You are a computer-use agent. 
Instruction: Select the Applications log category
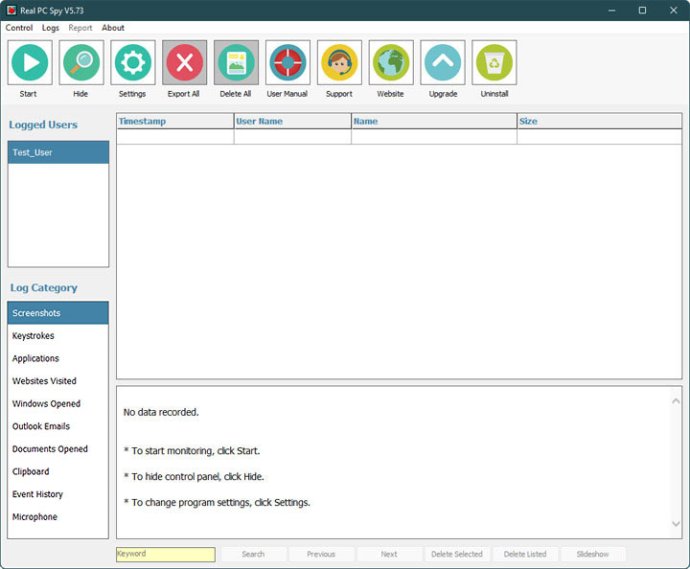(58, 358)
